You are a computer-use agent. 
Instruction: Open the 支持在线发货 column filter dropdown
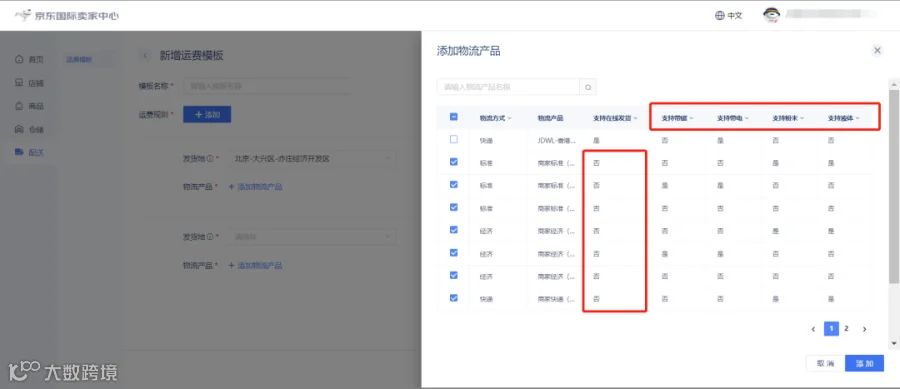635,118
